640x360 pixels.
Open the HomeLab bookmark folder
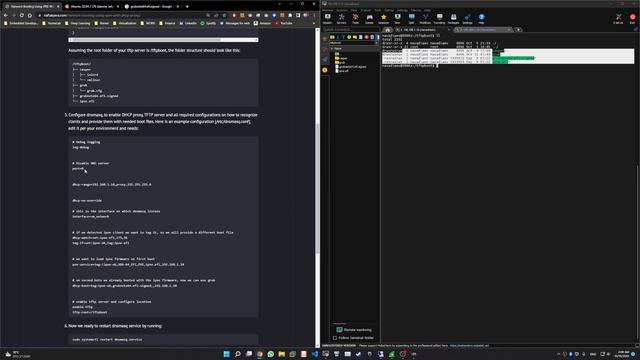click(x=52, y=23)
